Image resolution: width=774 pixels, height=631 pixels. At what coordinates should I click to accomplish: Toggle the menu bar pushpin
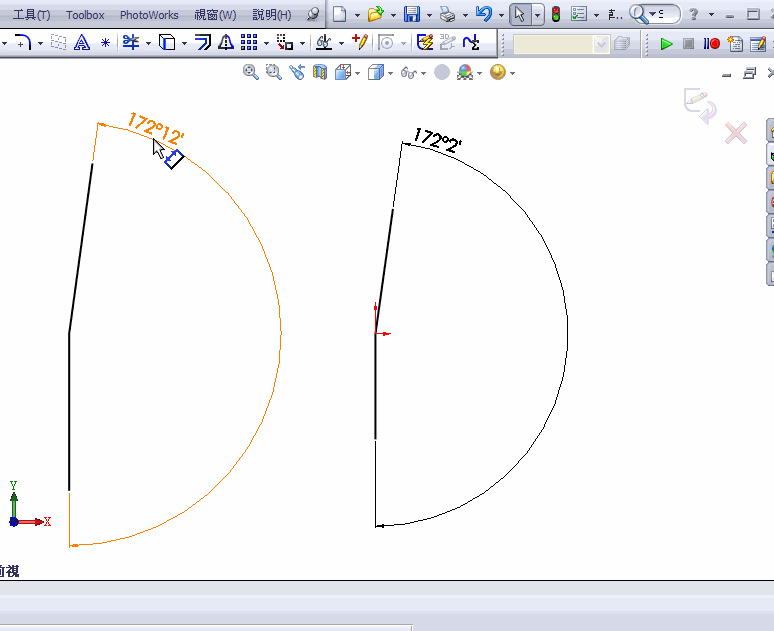312,14
